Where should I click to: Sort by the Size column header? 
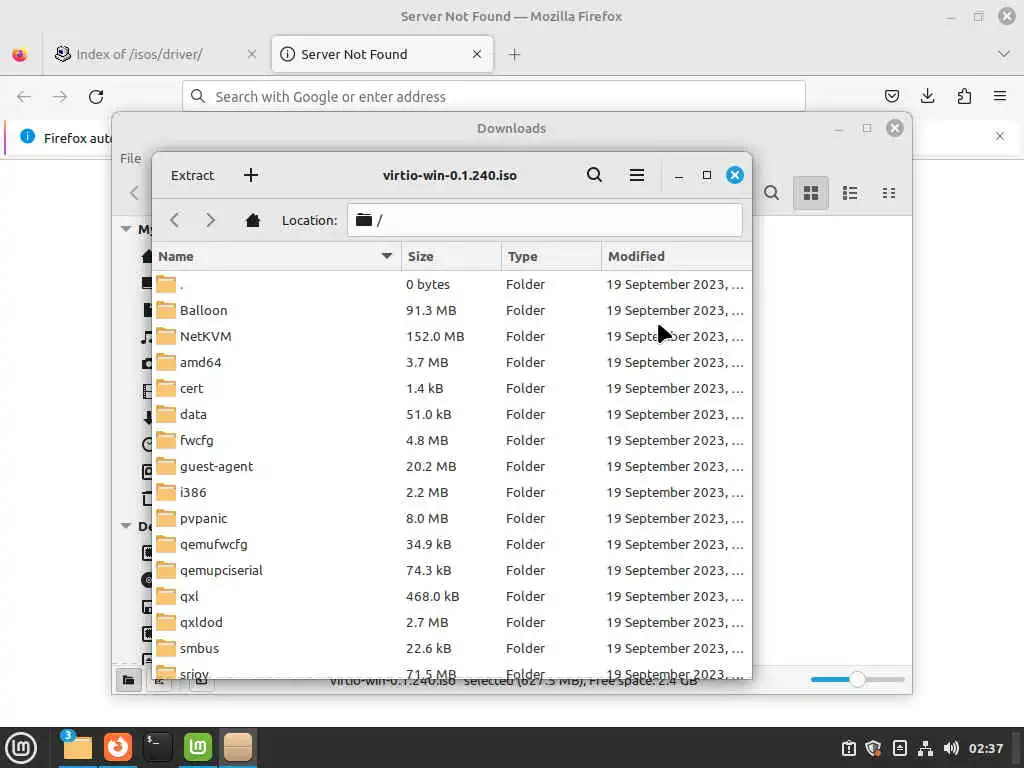pyautogui.click(x=451, y=256)
